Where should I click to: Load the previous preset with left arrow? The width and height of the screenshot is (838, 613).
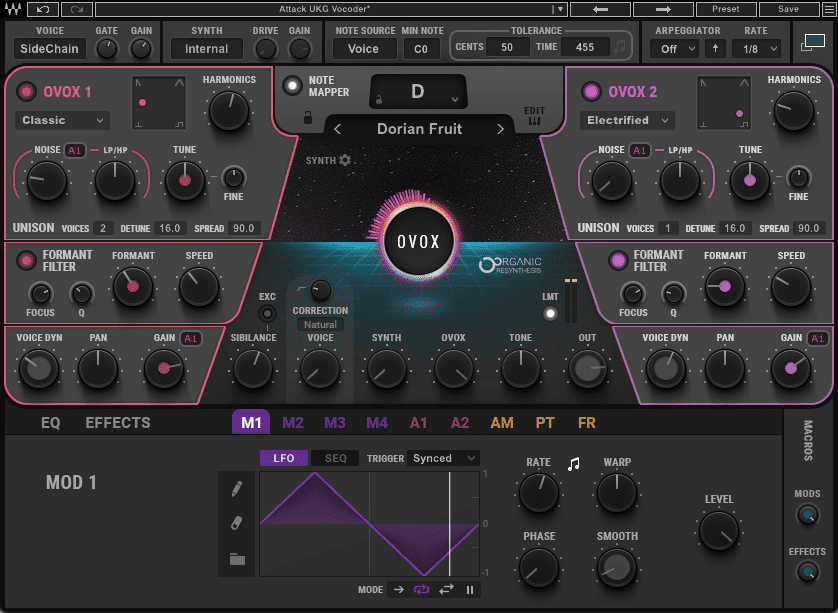coord(601,9)
